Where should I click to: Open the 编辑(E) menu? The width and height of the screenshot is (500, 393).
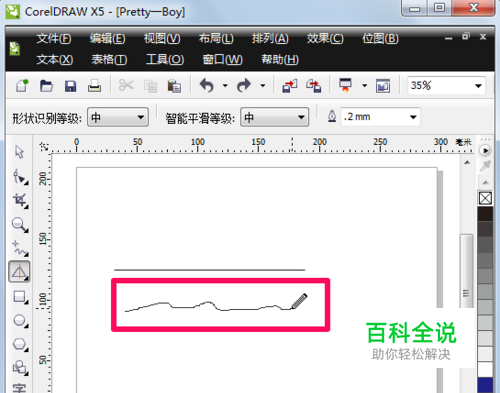click(107, 39)
